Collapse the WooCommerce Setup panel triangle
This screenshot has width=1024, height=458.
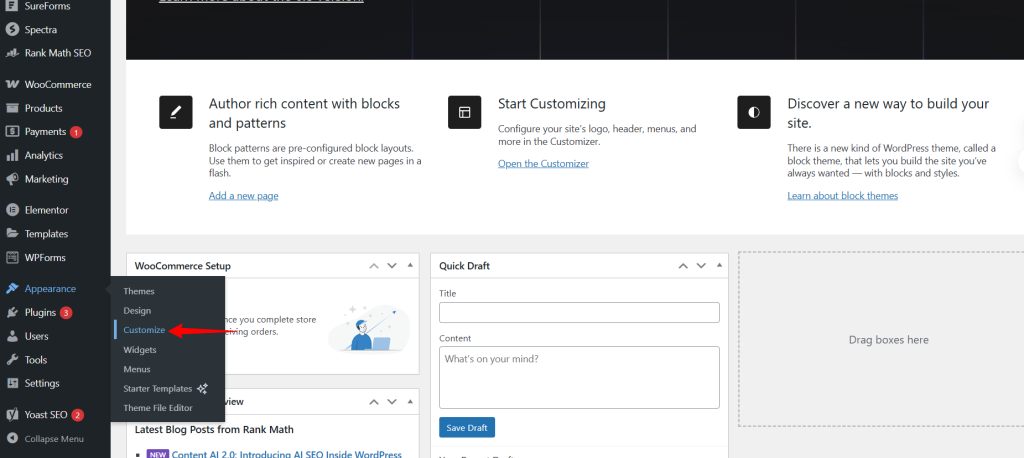coord(410,265)
